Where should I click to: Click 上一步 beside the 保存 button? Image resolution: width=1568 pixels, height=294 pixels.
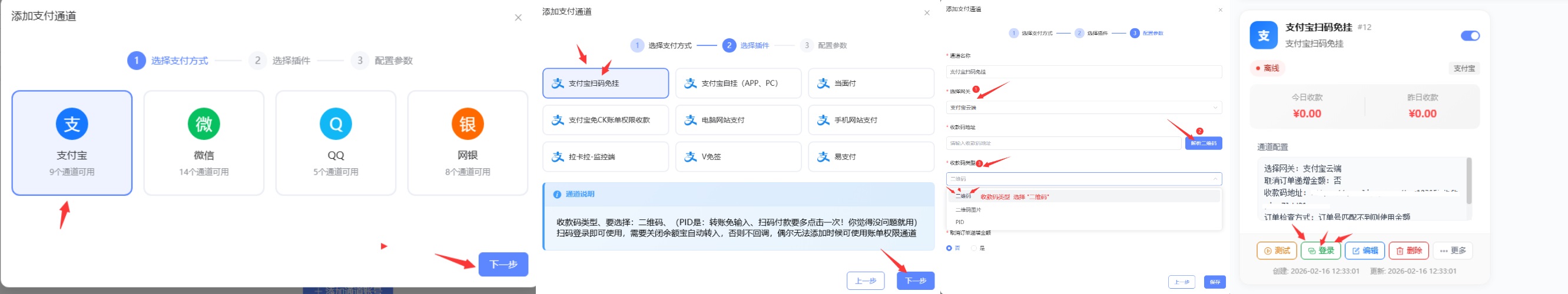1182,282
